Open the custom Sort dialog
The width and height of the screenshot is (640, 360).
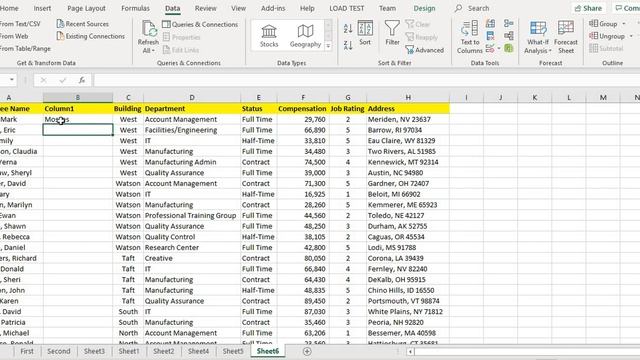tap(365, 33)
